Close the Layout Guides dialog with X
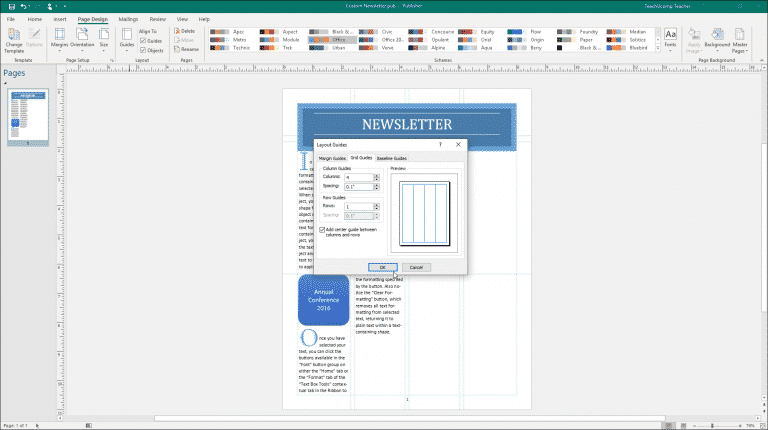Image resolution: width=768 pixels, height=430 pixels. (x=458, y=144)
